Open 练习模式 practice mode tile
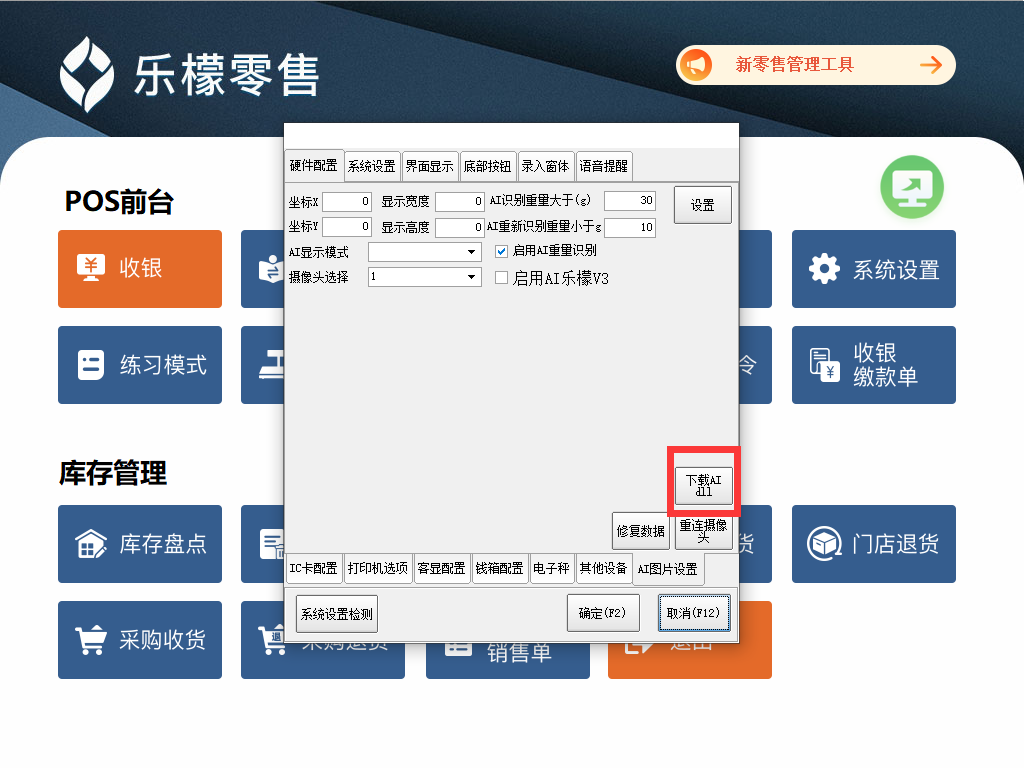1024x768 pixels. pos(140,365)
